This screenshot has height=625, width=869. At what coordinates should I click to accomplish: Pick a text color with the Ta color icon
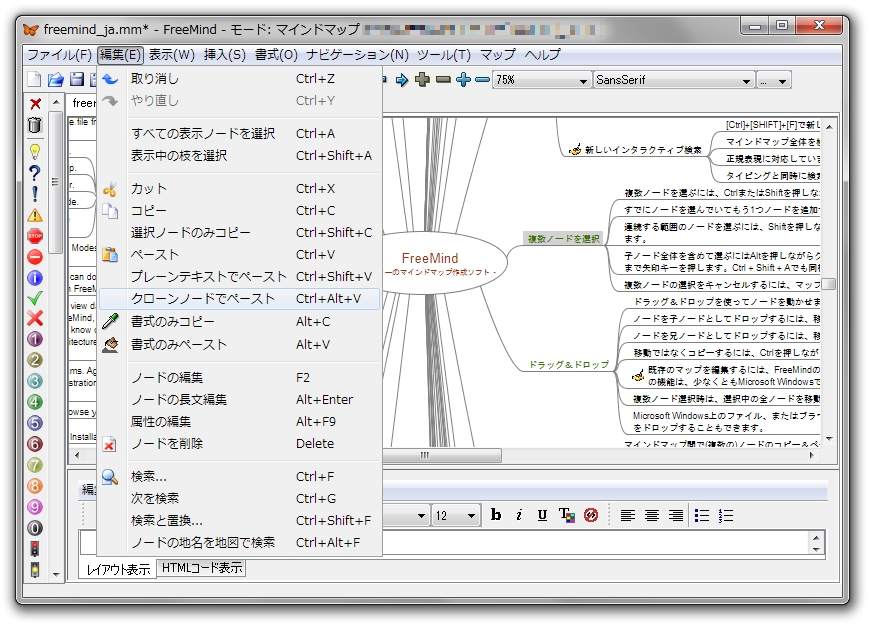pos(566,514)
